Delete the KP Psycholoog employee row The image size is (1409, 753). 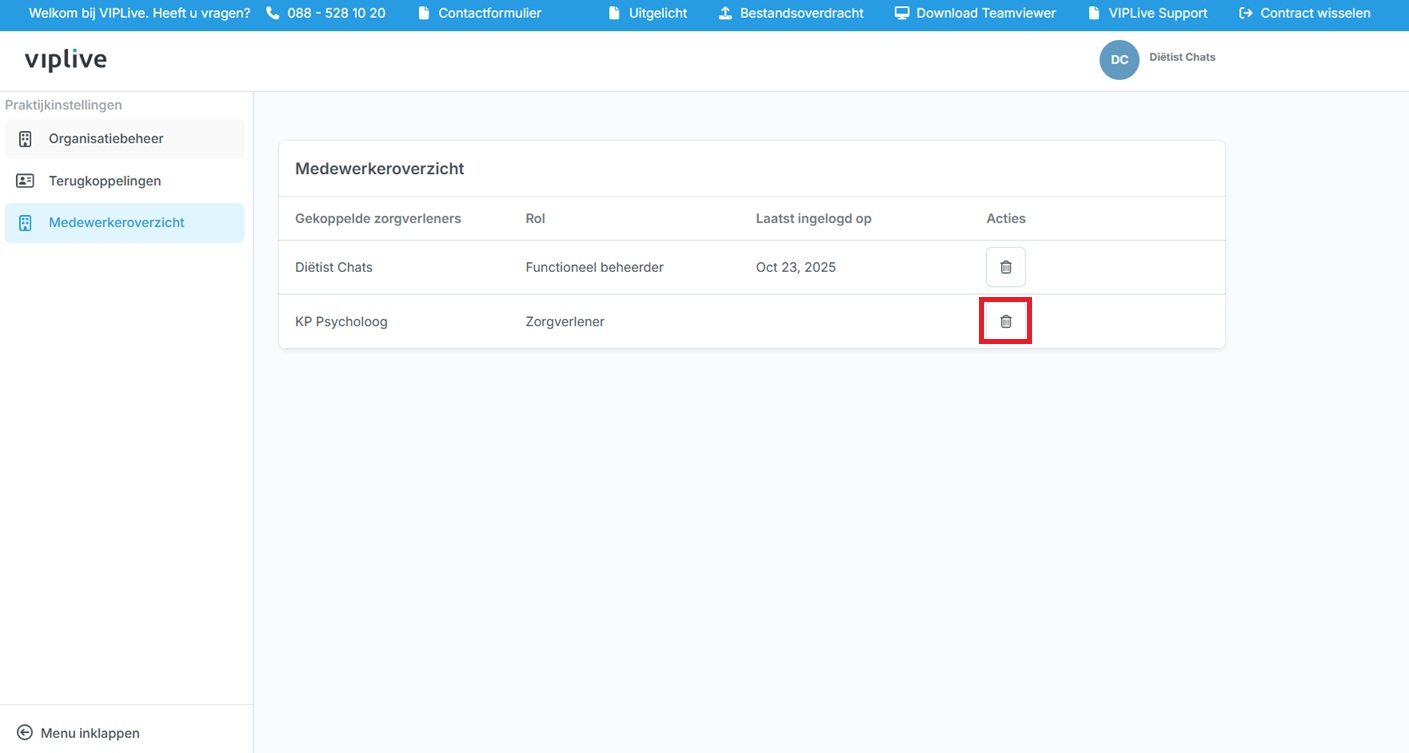(1006, 321)
